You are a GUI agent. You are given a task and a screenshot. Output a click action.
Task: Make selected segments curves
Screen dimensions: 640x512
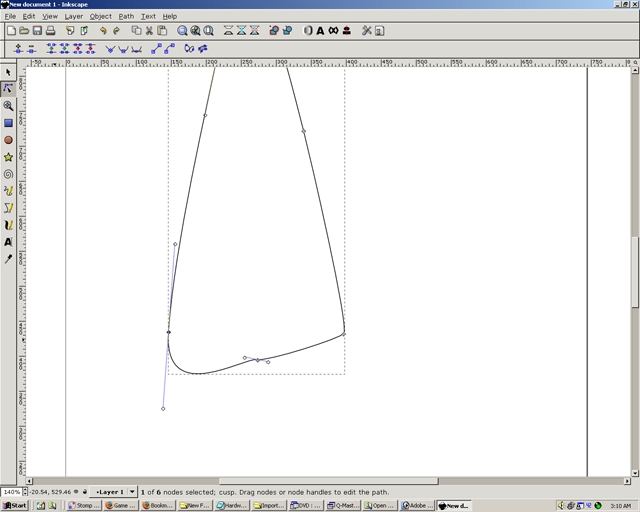pos(169,49)
